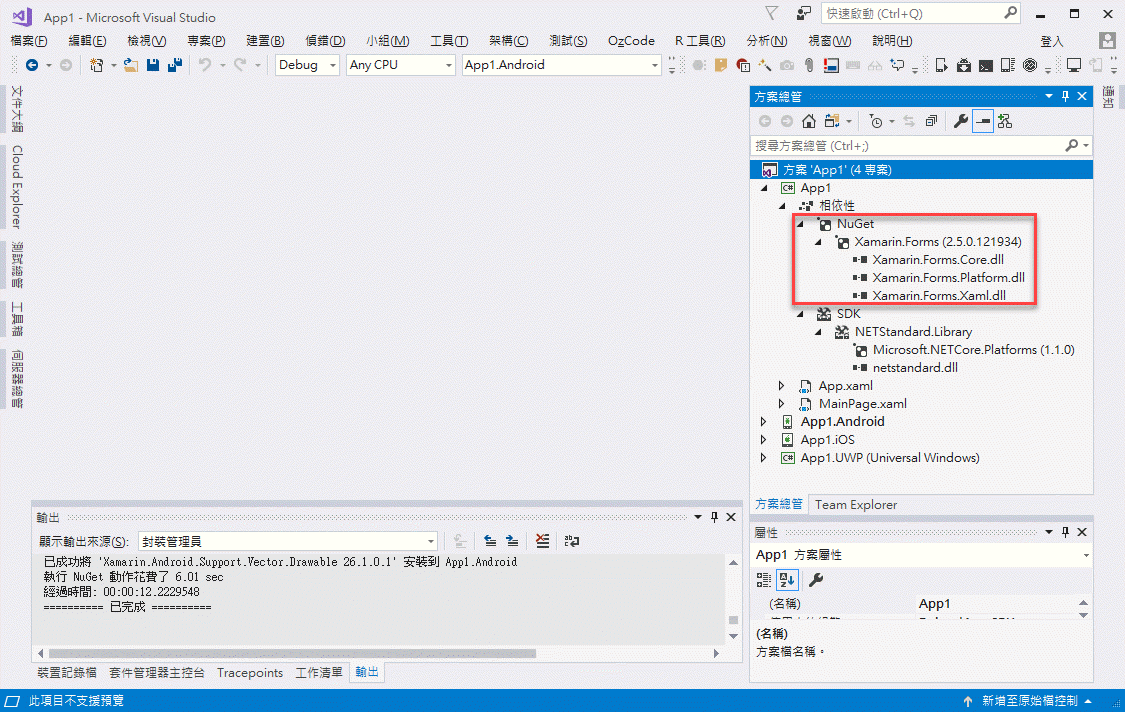Select Xamarin.Forms.Core.dll in the tree
This screenshot has height=712, width=1125.
tap(938, 260)
